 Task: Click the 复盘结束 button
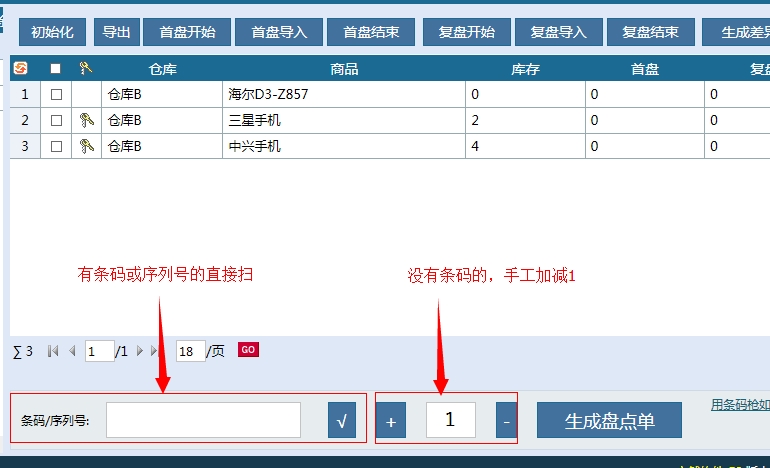[651, 32]
